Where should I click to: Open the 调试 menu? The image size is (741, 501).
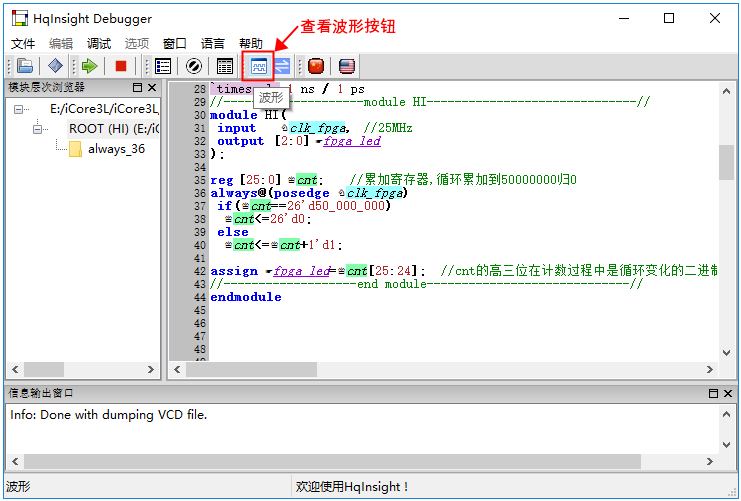point(99,44)
